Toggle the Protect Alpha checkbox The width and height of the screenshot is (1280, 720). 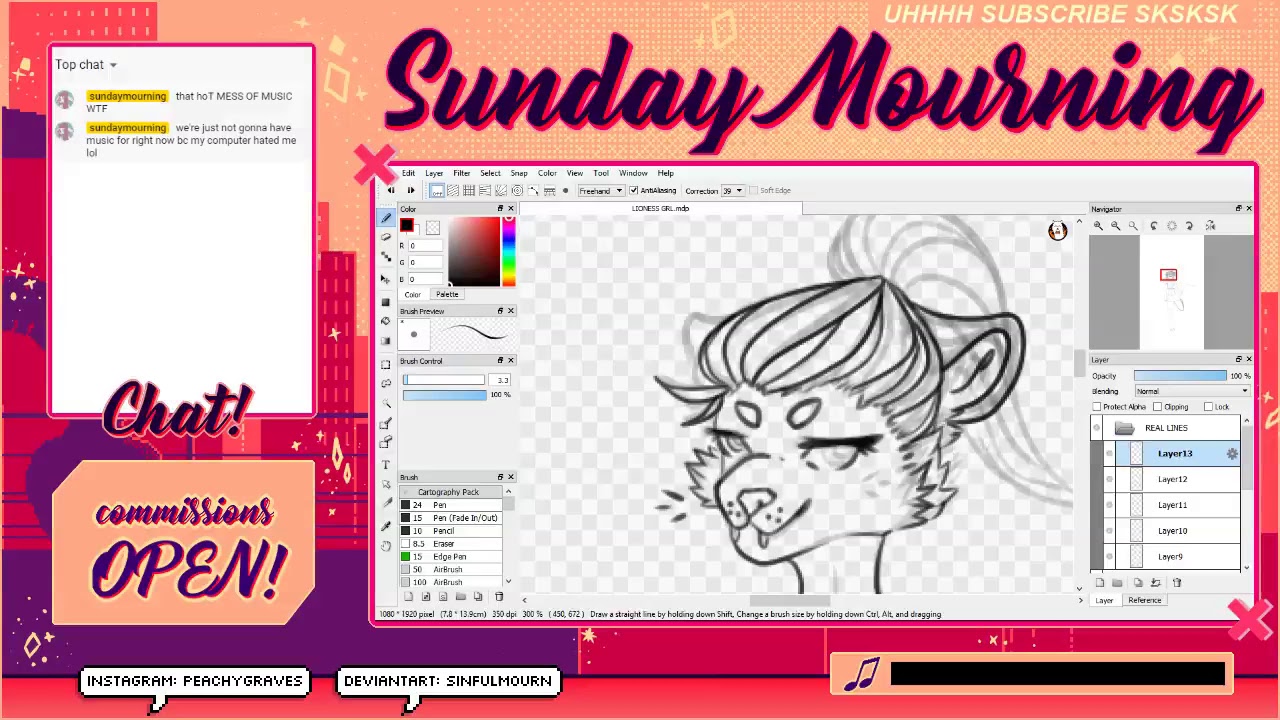1098,407
